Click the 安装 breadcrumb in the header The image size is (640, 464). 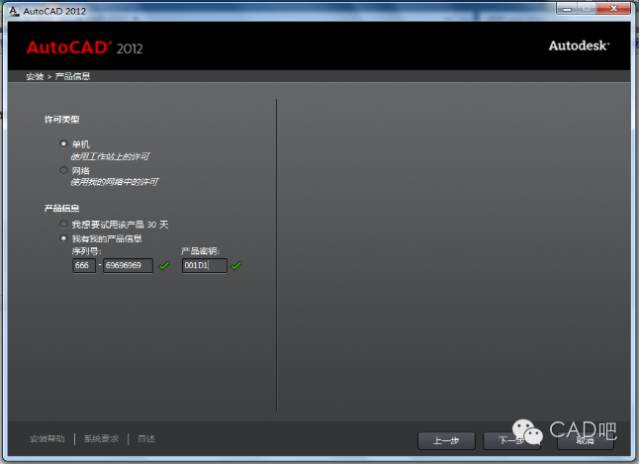coord(35,76)
